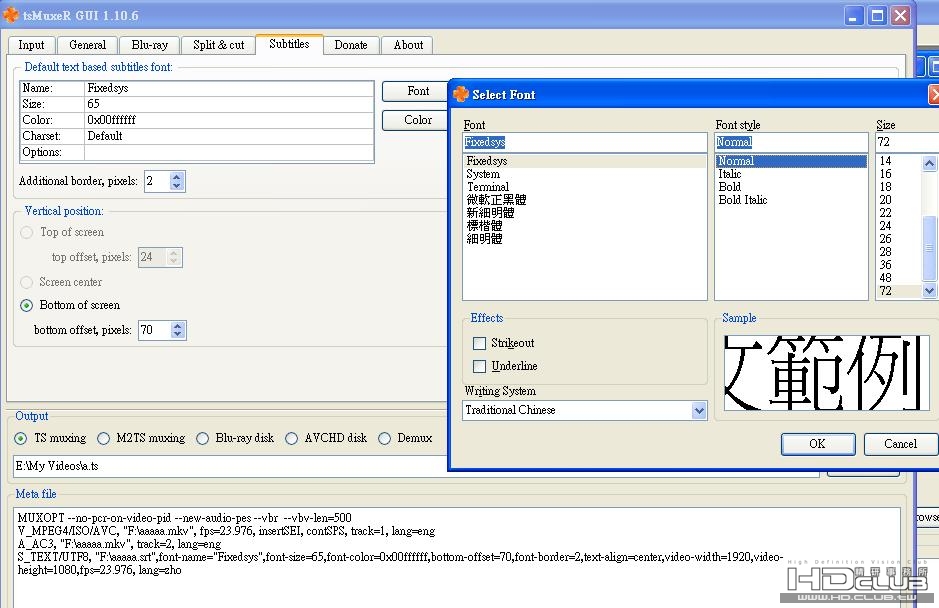Viewport: 939px width, 608px height.
Task: Click the size list scrollbar thumb
Action: (929, 247)
